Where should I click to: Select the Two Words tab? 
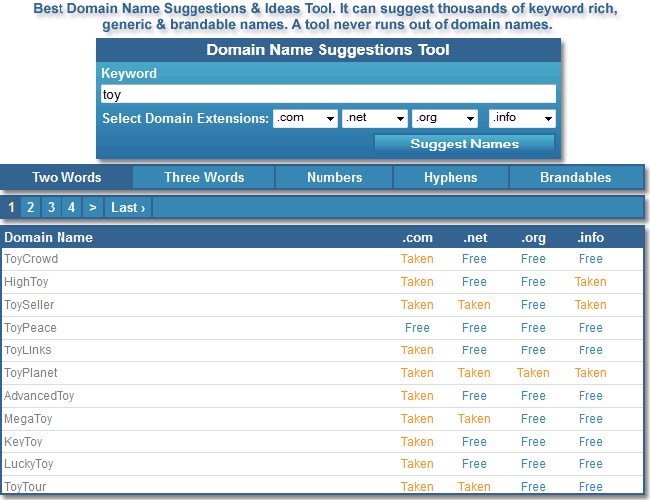click(66, 177)
